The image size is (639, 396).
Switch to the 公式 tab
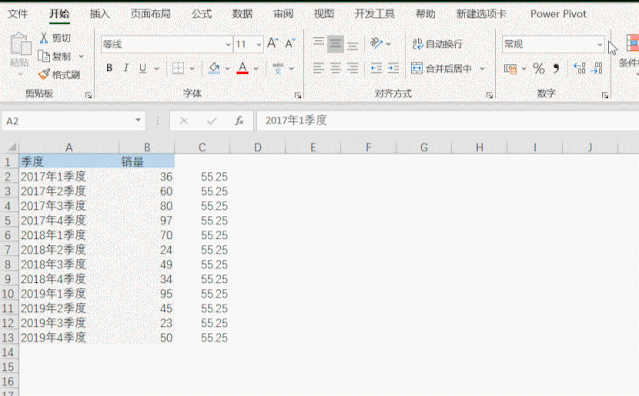point(202,14)
